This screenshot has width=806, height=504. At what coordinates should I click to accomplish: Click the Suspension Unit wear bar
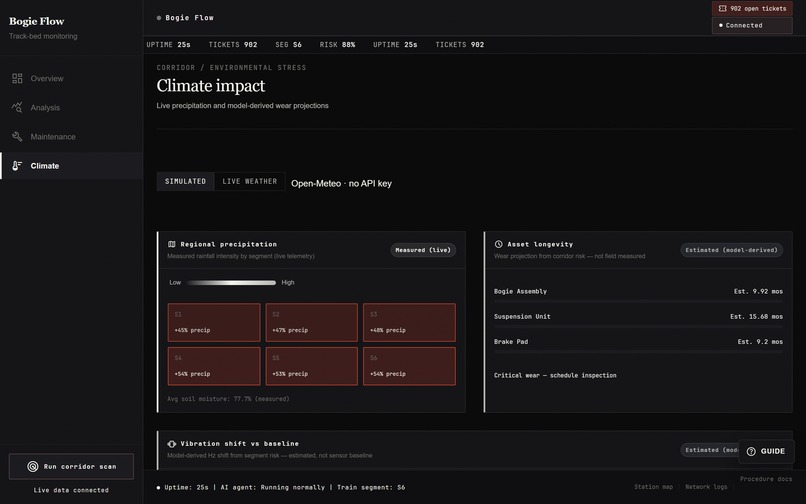(638, 327)
